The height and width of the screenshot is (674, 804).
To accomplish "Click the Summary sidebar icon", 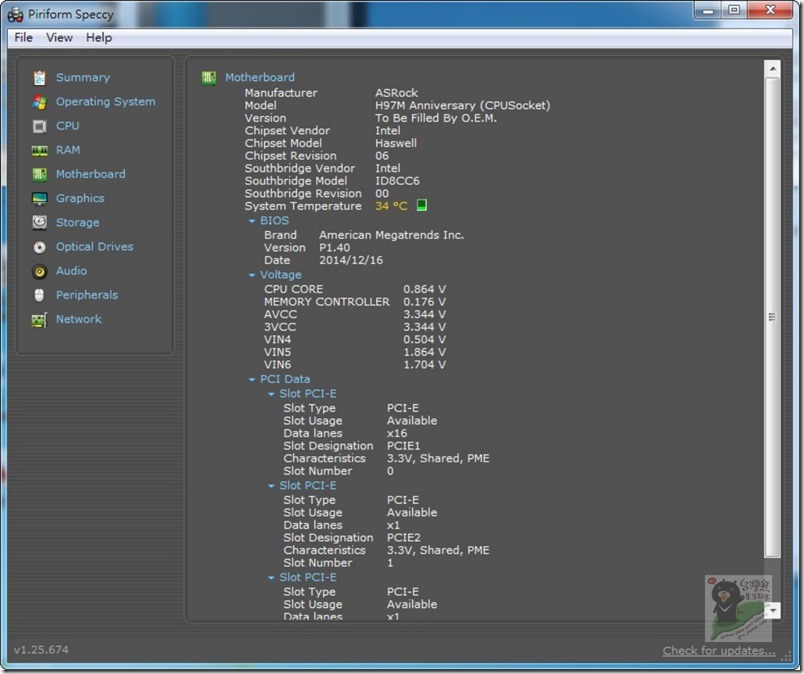I will pyautogui.click(x=39, y=78).
